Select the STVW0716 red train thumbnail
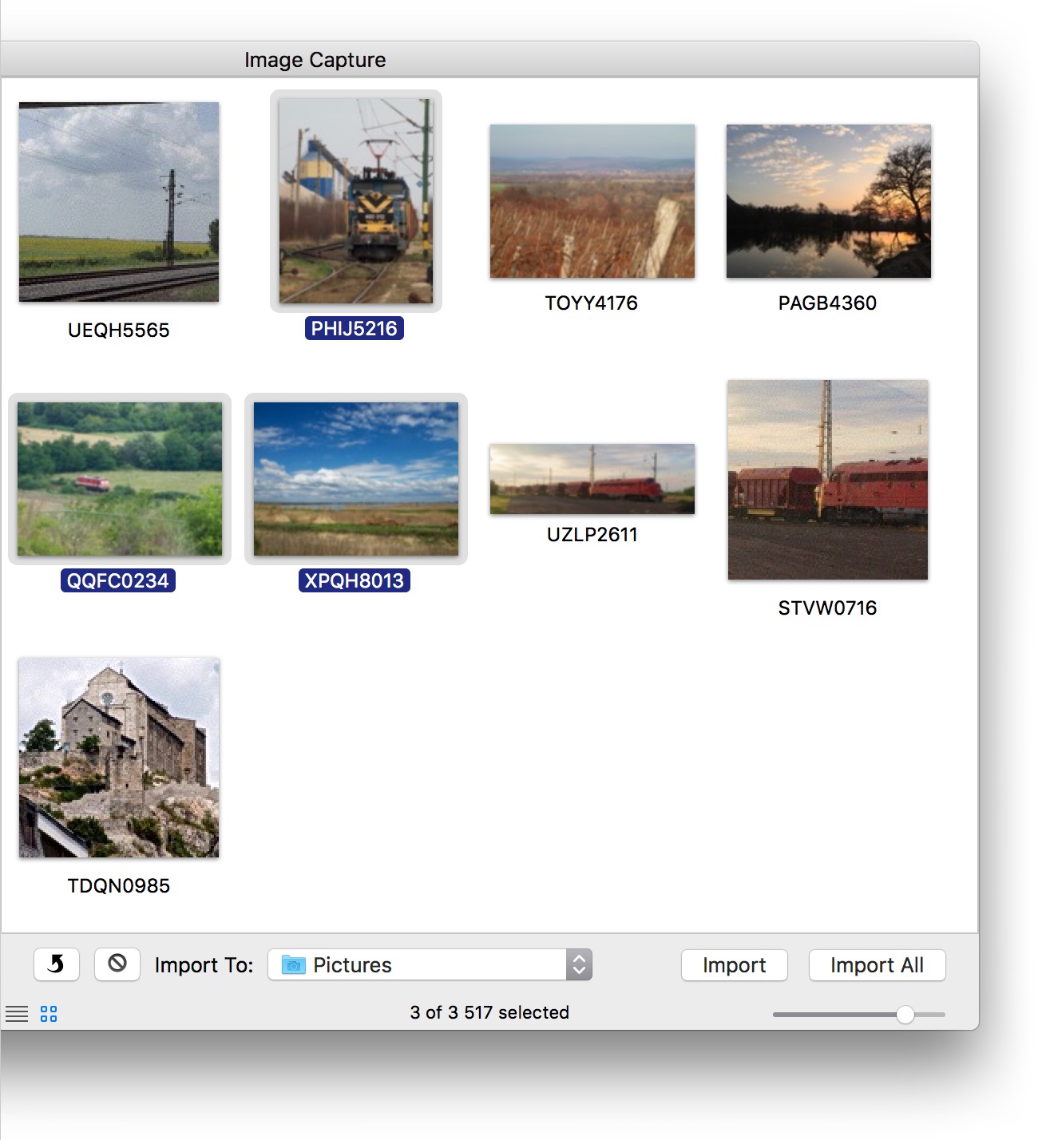This screenshot has height=1148, width=1038. [x=828, y=480]
